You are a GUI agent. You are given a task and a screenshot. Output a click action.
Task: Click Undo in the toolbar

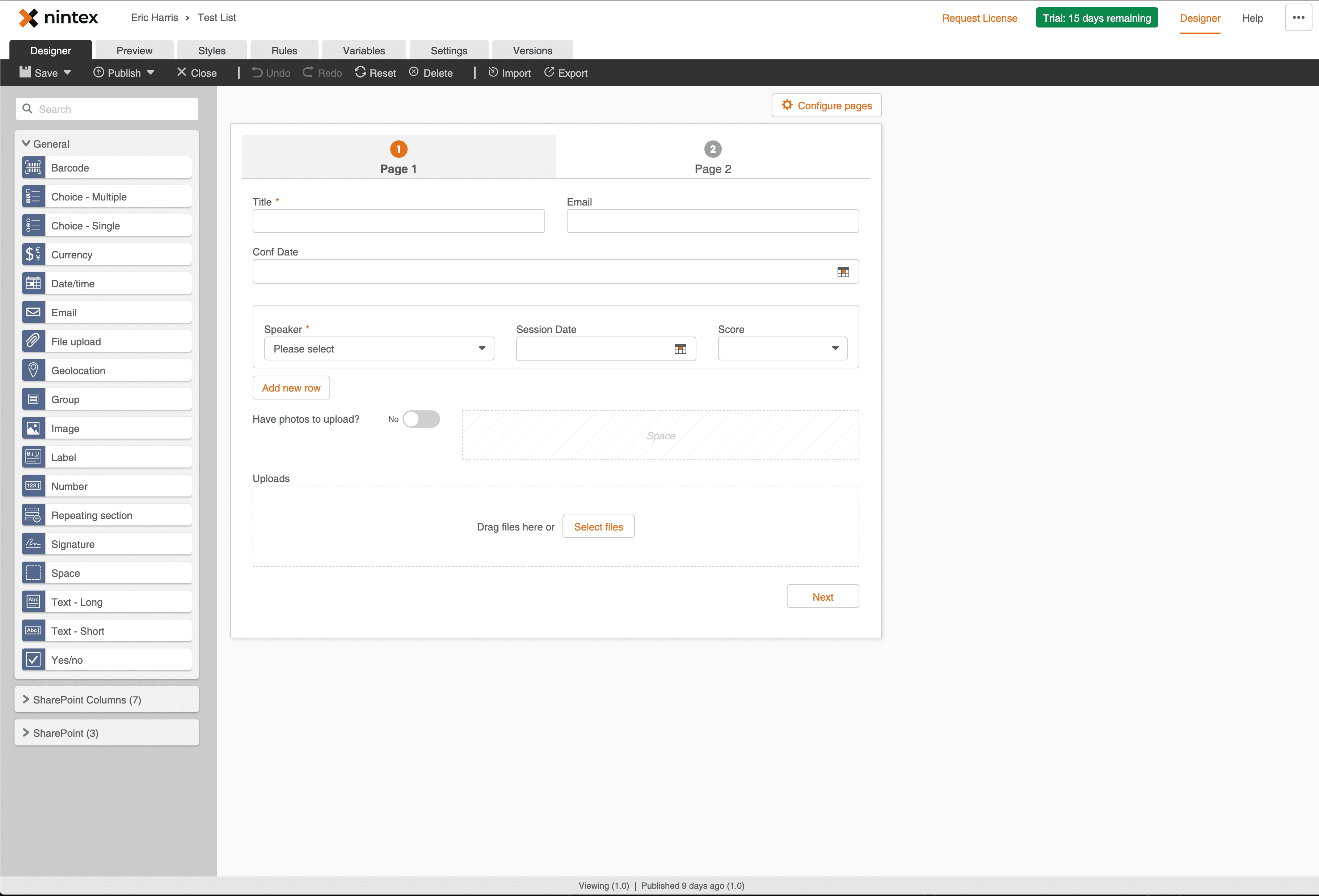point(271,73)
